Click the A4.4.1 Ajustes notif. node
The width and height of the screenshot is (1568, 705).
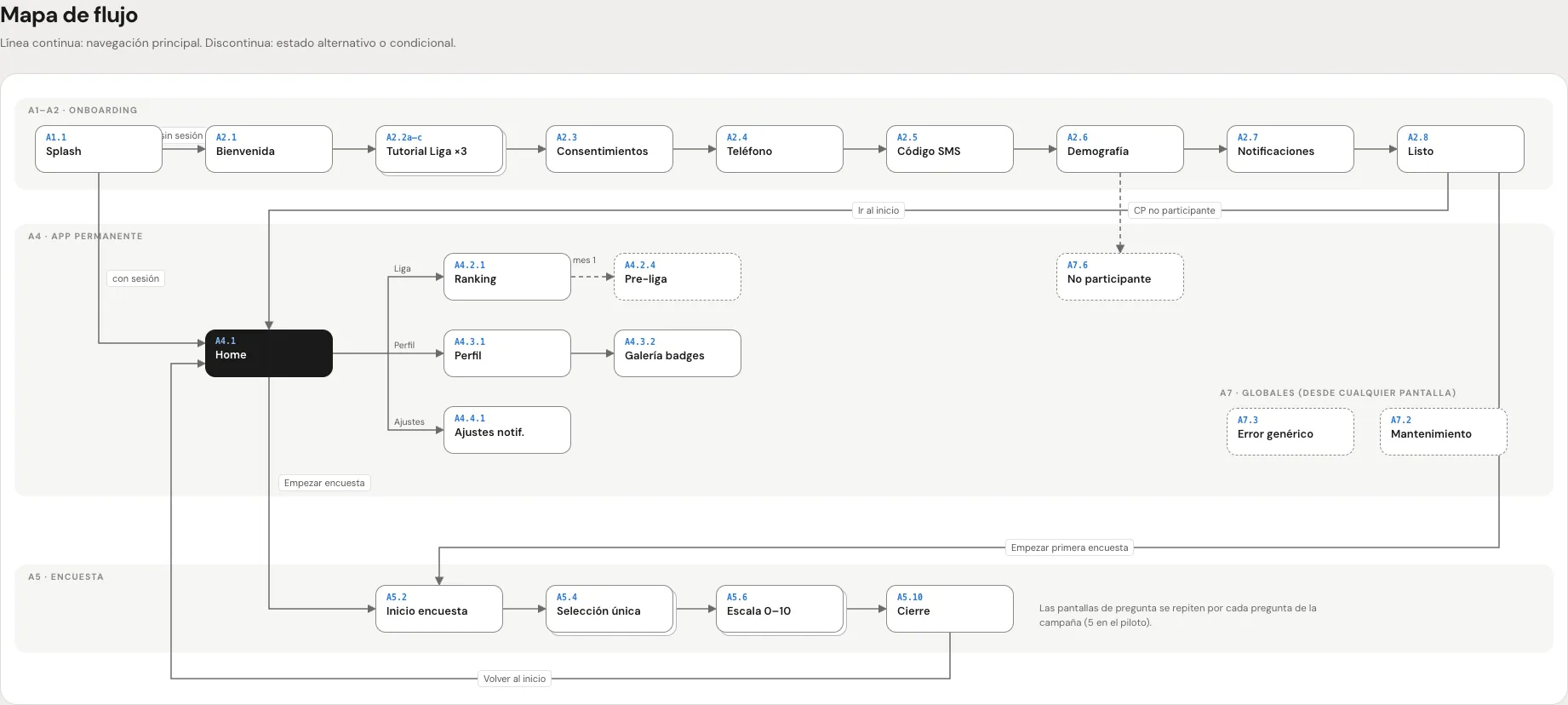pyautogui.click(x=507, y=430)
